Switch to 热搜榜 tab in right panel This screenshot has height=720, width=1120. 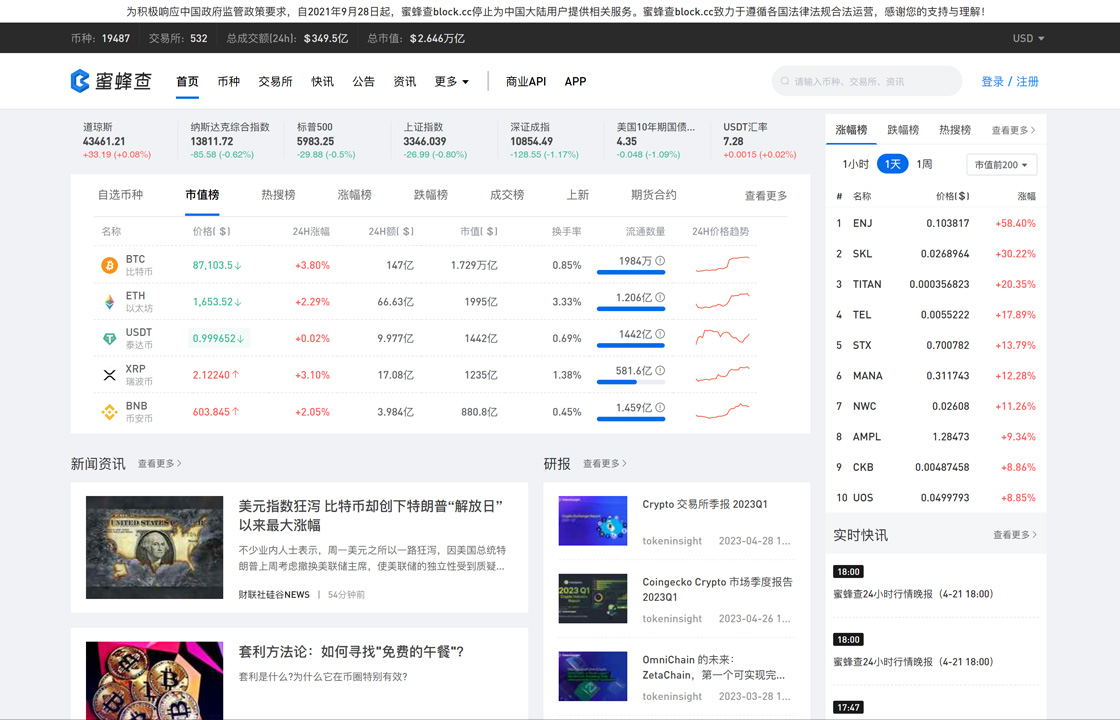pyautogui.click(x=955, y=130)
